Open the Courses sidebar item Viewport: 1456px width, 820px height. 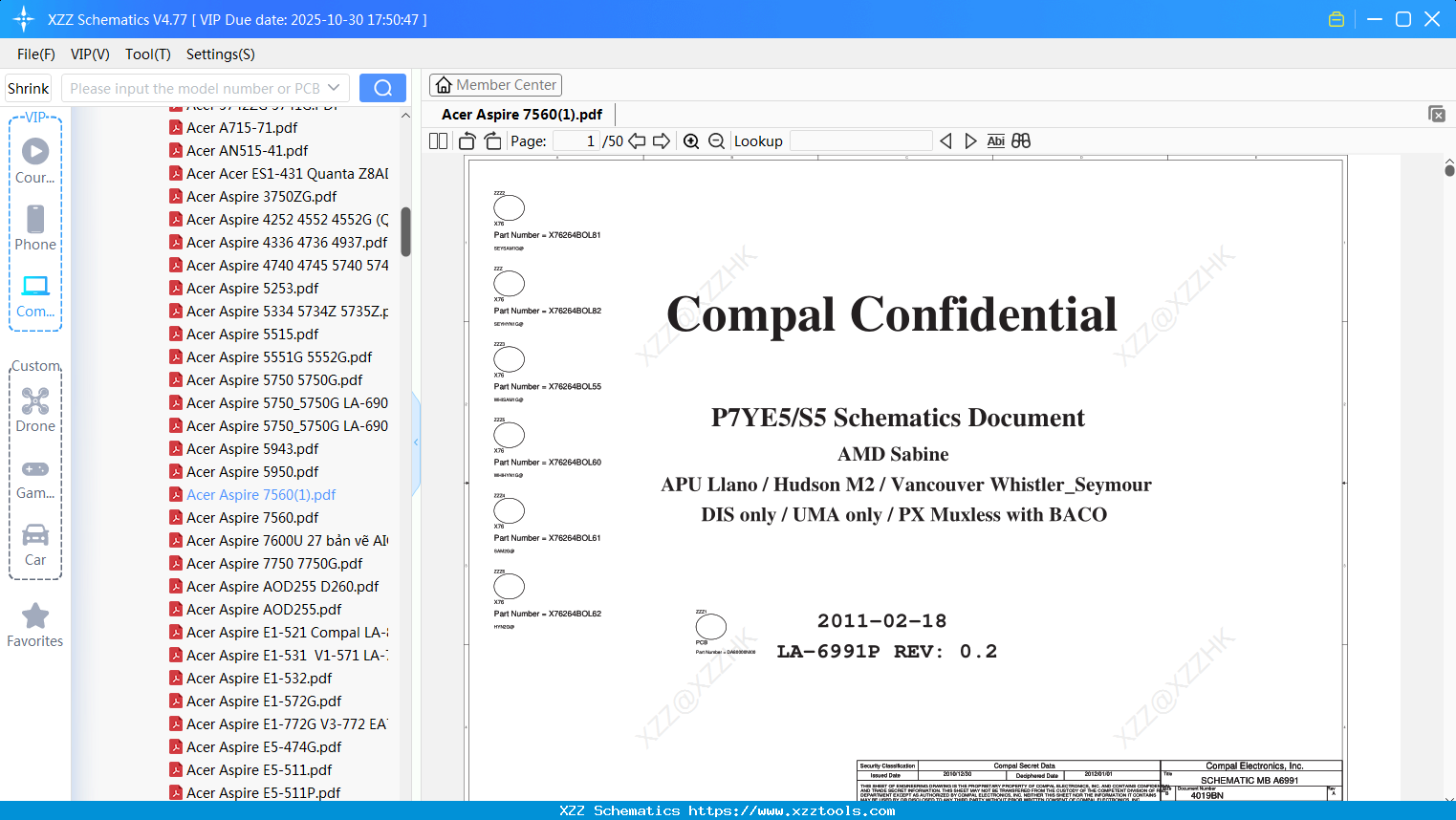[35, 161]
